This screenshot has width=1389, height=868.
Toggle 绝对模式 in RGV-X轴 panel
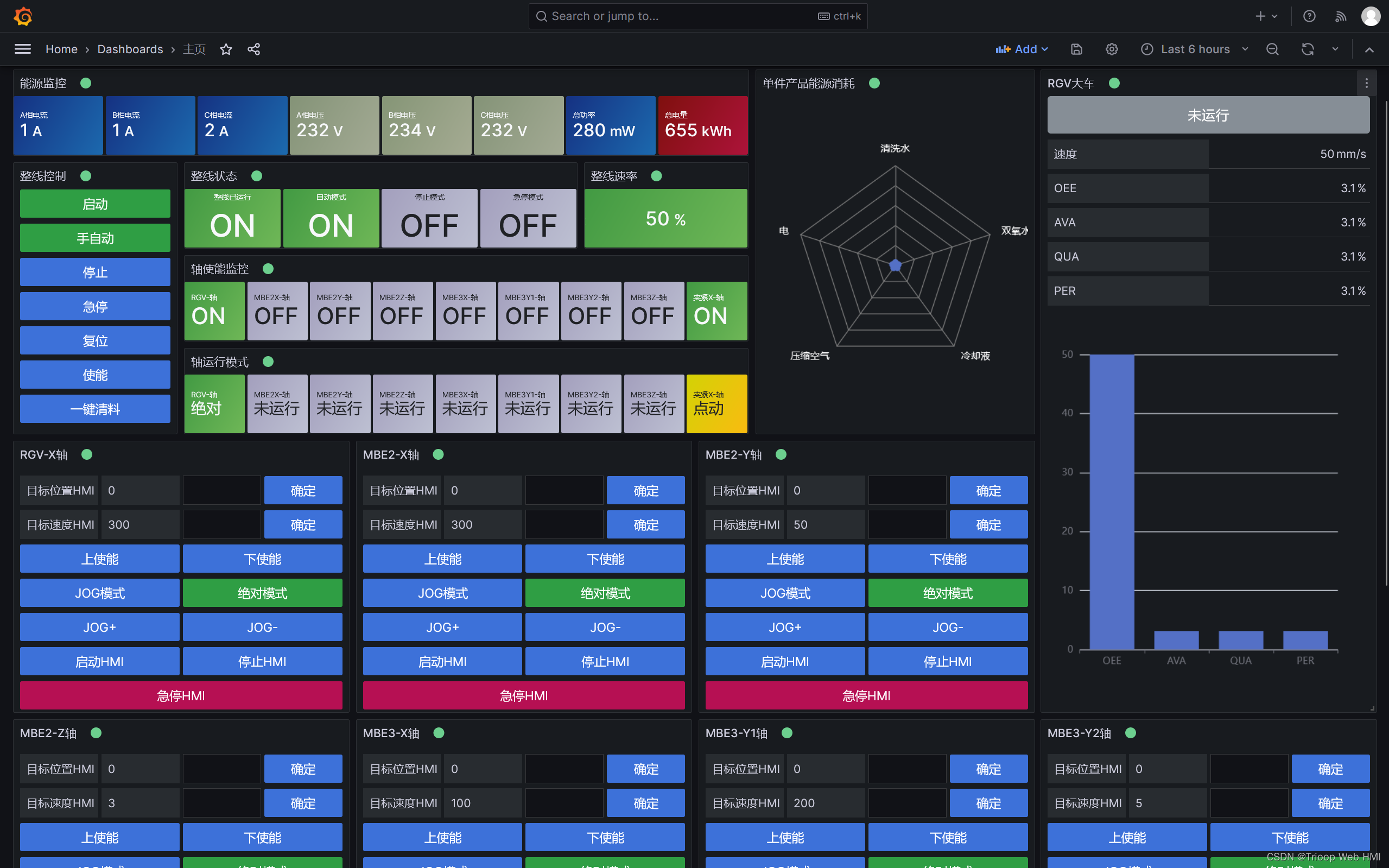click(262, 593)
